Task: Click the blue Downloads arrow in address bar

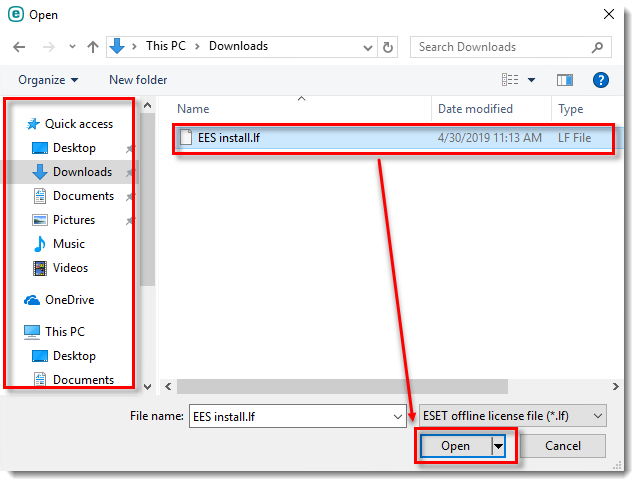Action: pyautogui.click(x=117, y=46)
